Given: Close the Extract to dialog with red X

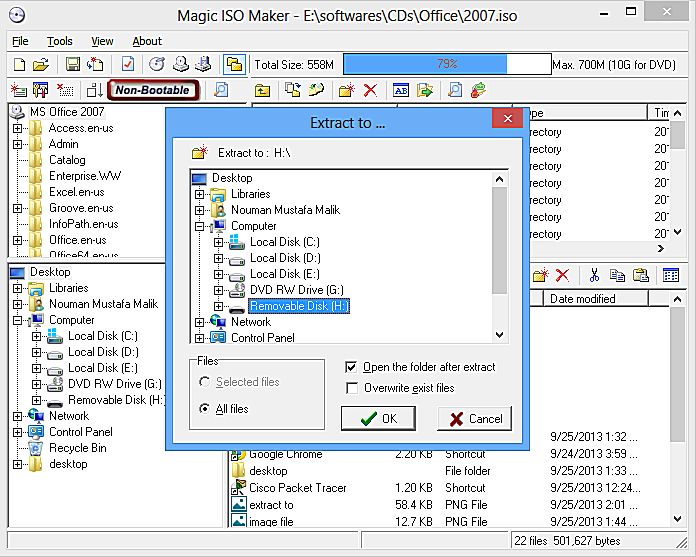Looking at the screenshot, I should click(x=508, y=119).
